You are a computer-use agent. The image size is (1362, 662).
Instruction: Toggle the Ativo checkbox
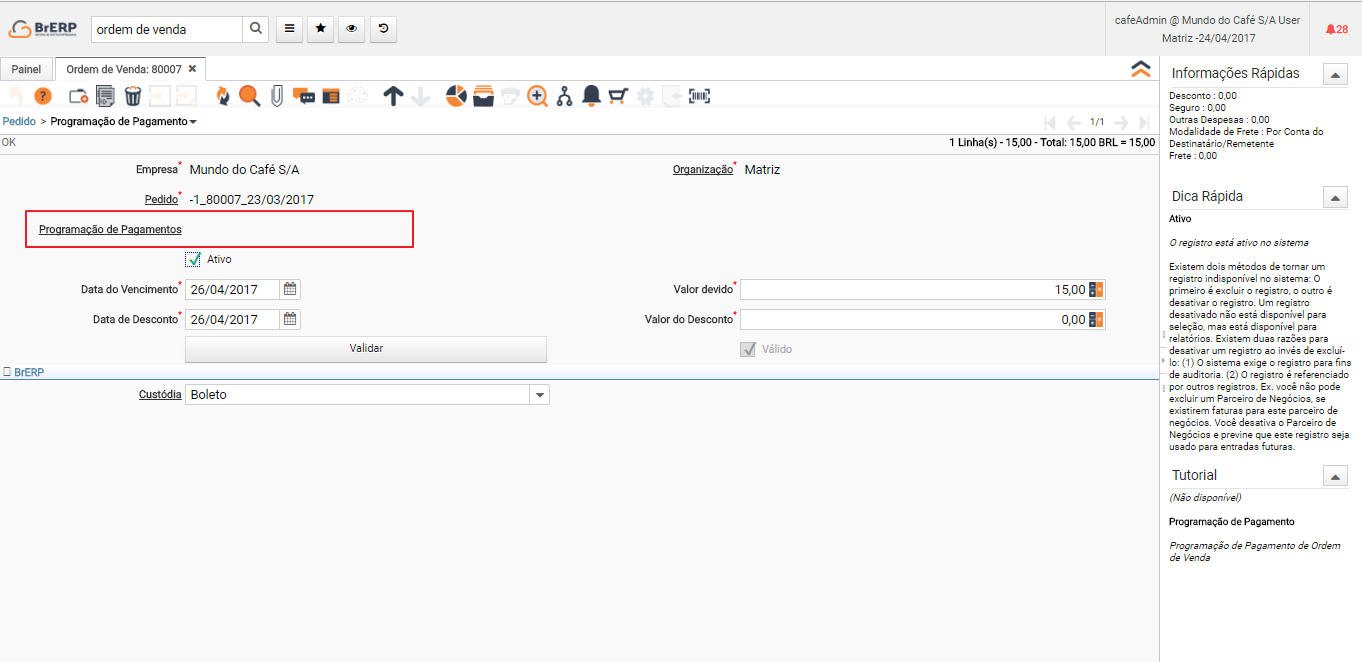point(193,260)
